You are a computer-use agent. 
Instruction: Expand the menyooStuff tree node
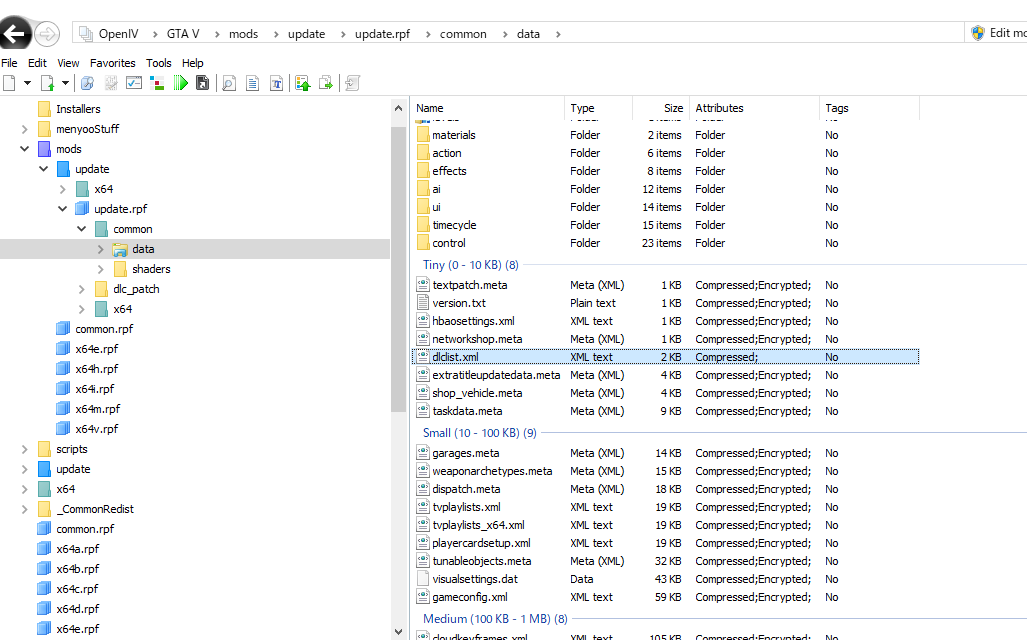[x=24, y=129]
